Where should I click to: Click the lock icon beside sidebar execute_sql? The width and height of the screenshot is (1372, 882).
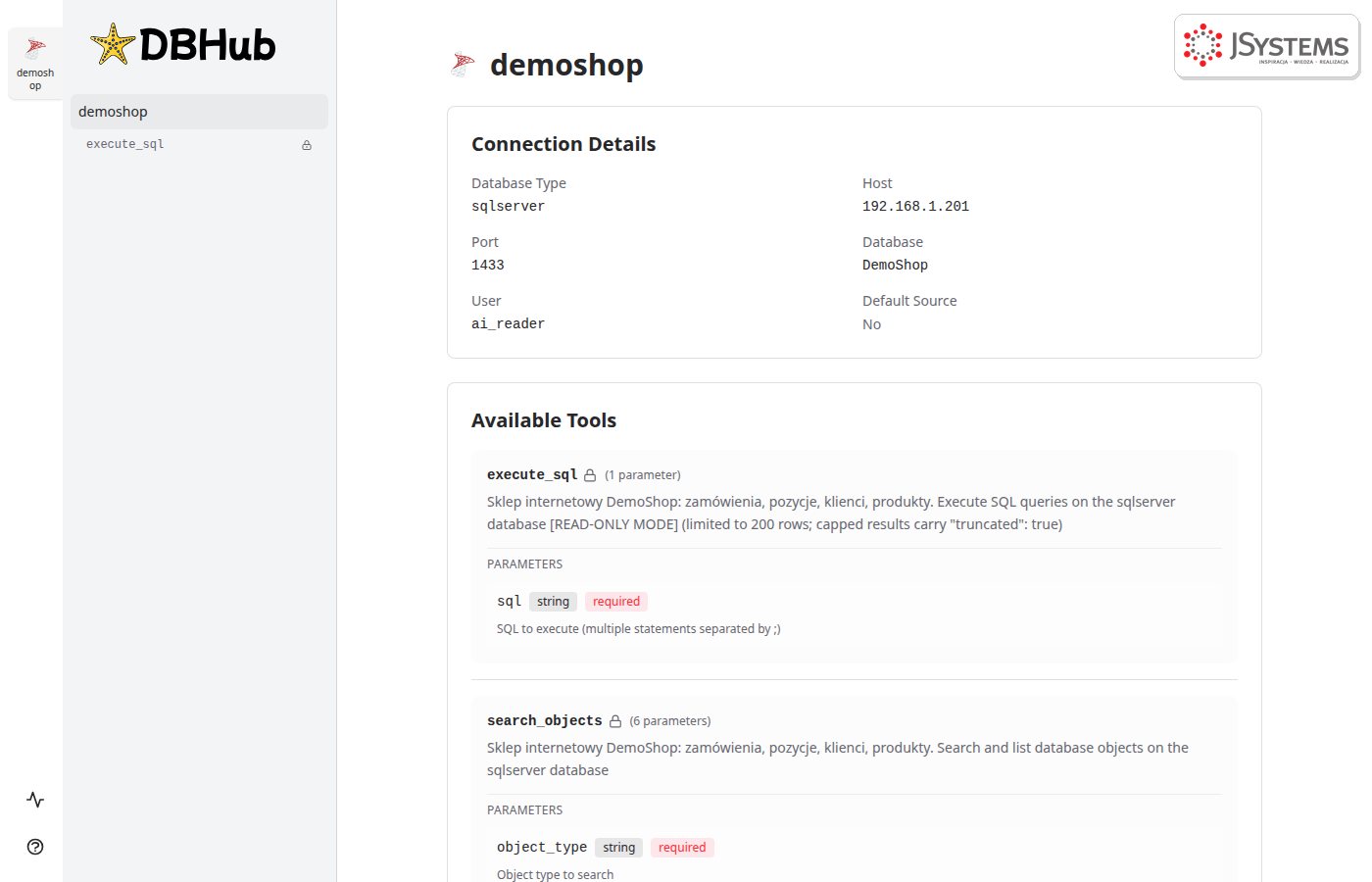click(x=307, y=145)
